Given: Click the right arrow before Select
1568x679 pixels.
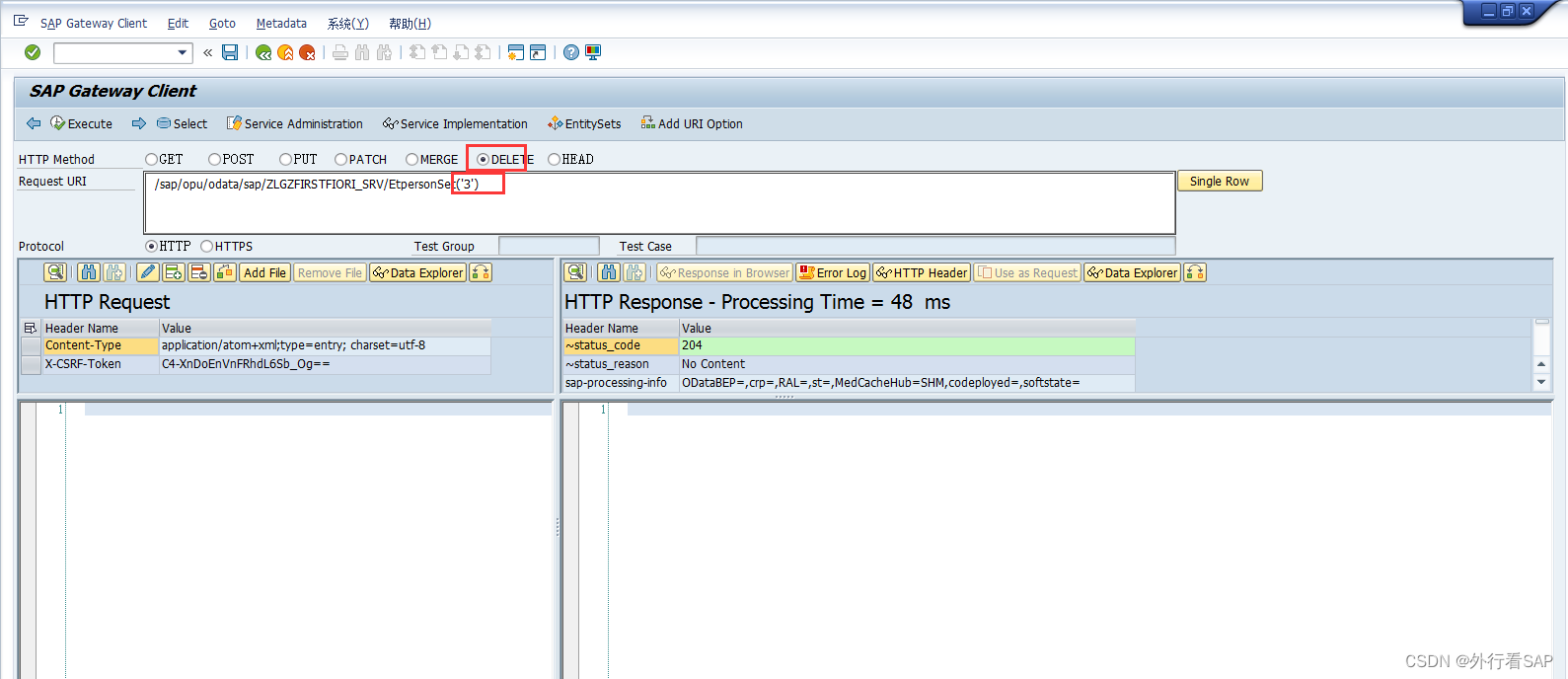Looking at the screenshot, I should tap(139, 123).
